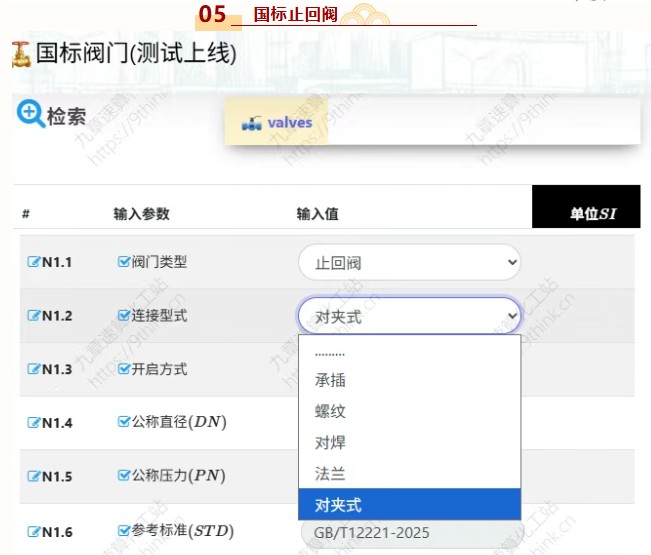Select 法兰 option in the list

(x=330, y=473)
